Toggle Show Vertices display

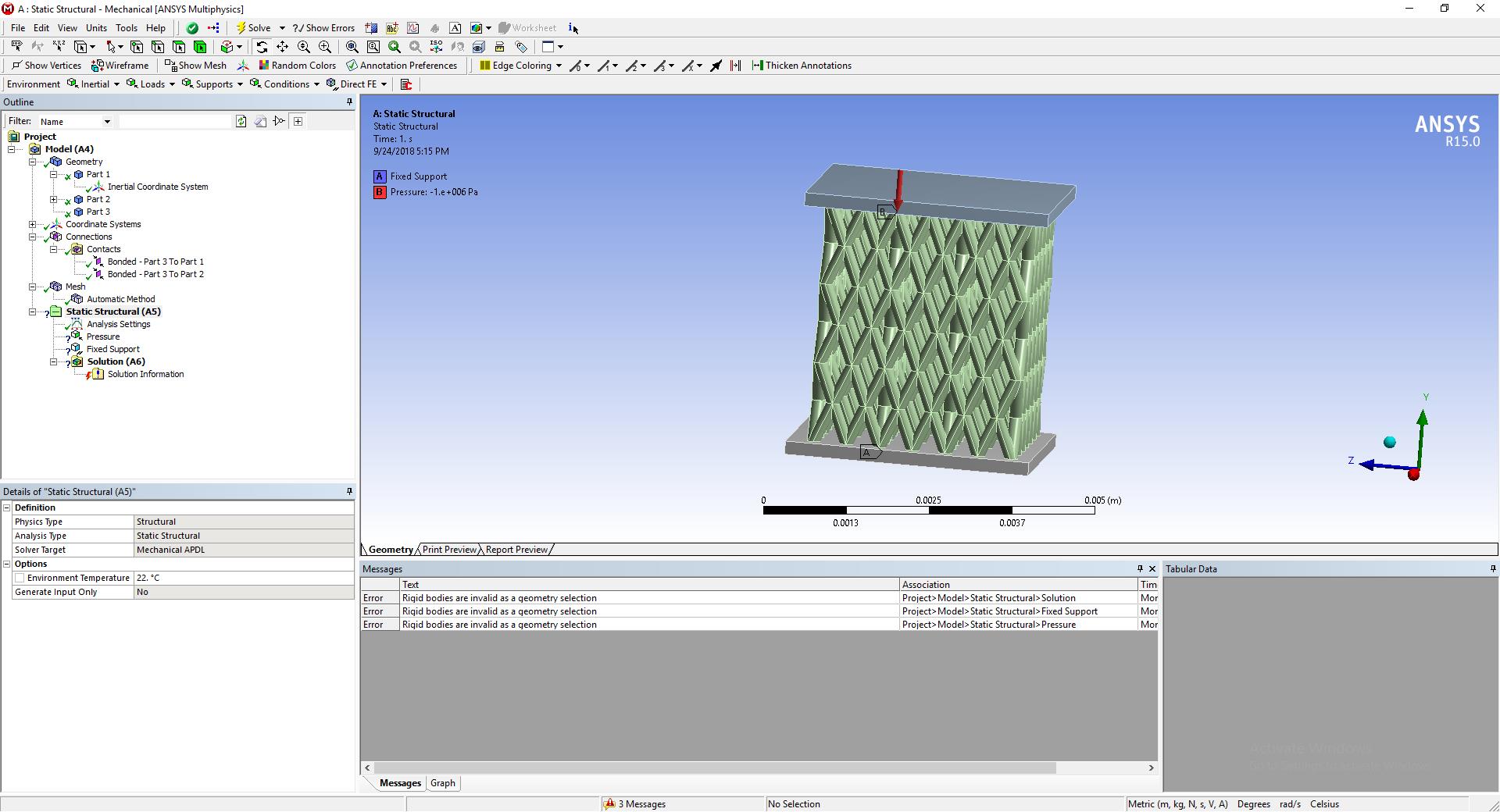point(46,66)
